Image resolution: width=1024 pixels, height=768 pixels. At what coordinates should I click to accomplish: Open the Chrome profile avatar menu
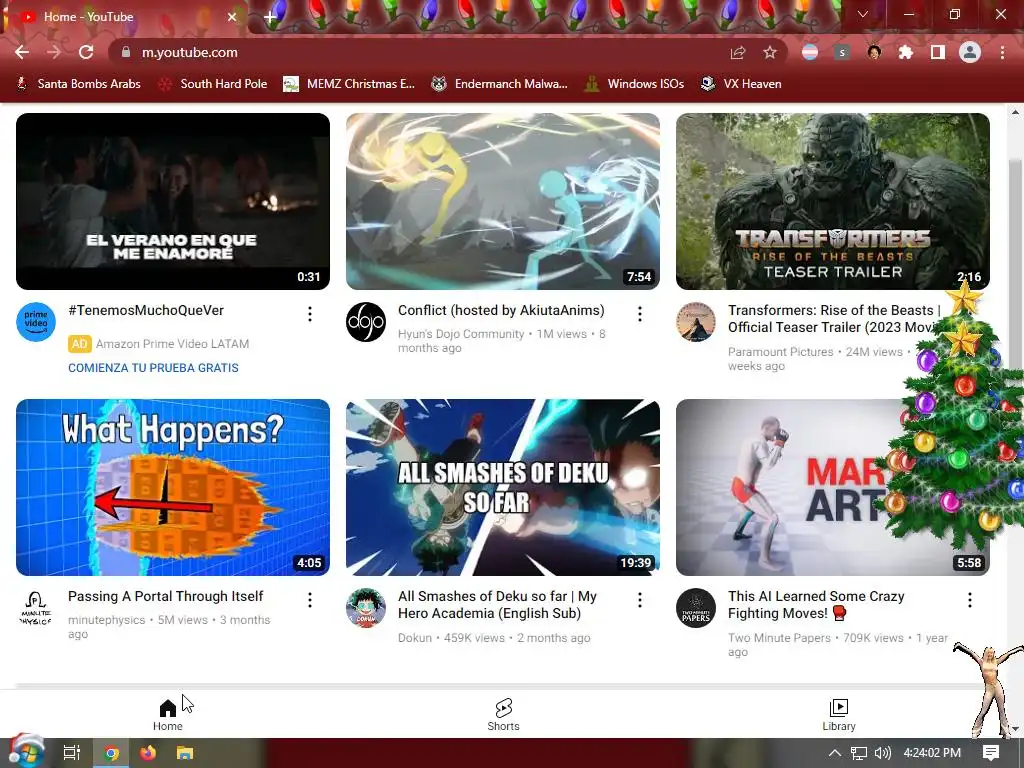[970, 52]
